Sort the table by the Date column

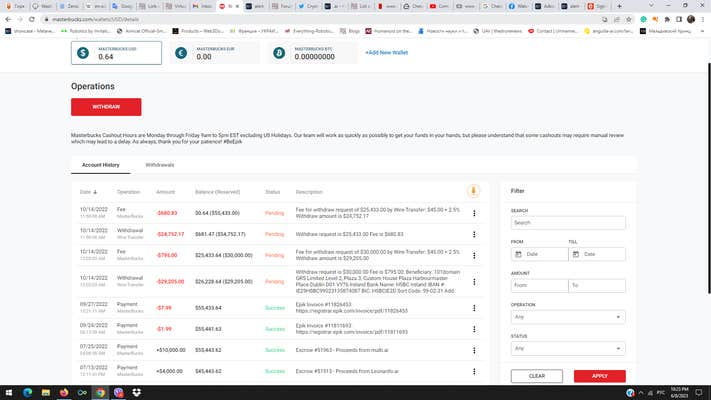point(86,191)
